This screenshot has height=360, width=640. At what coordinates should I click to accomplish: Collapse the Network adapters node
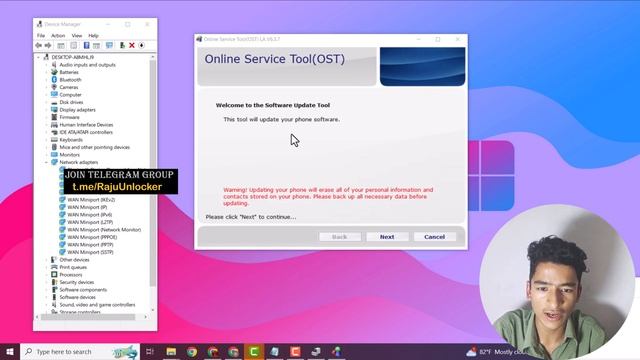[47, 162]
